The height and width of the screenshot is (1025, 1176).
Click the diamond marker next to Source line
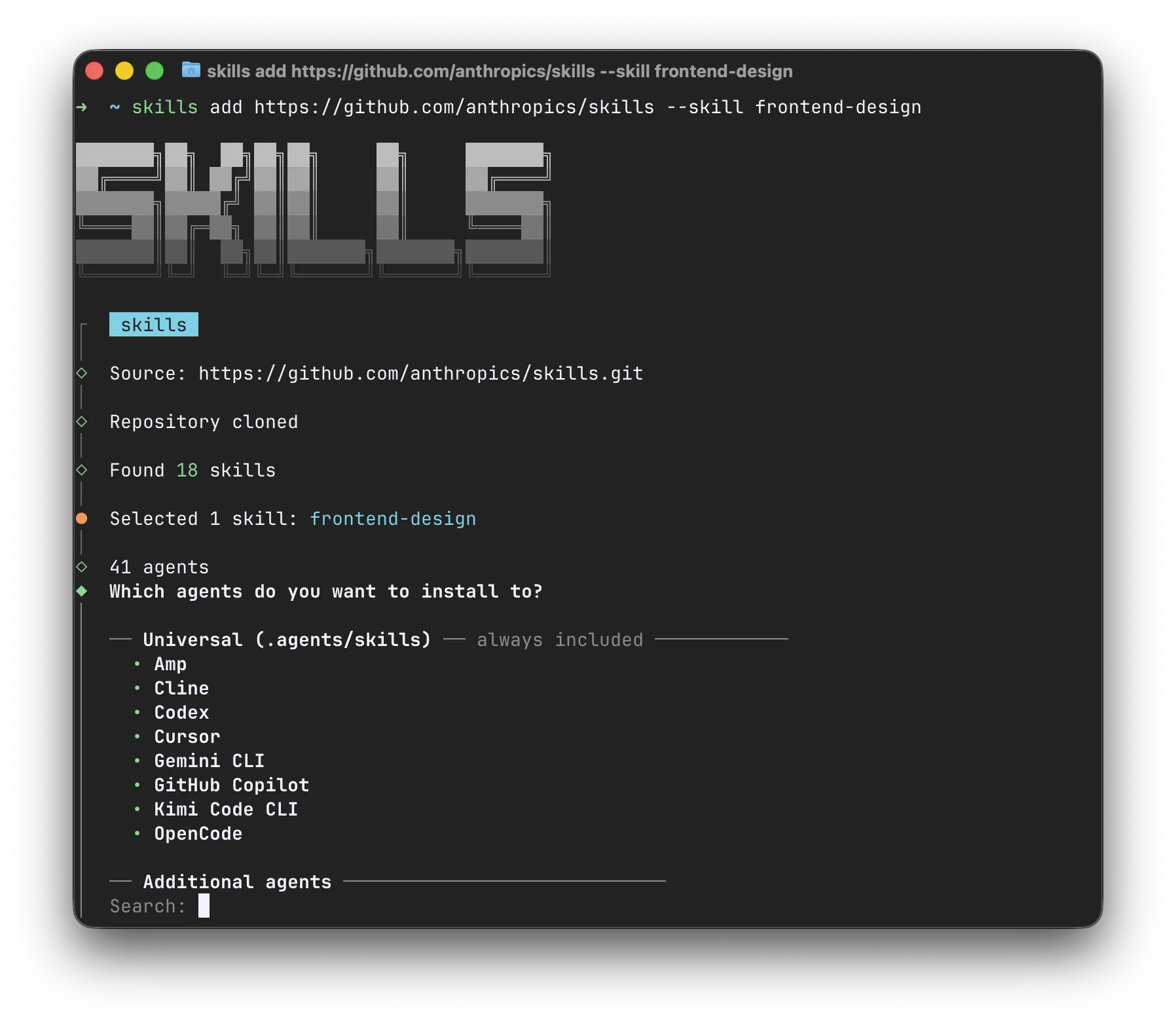click(x=82, y=372)
